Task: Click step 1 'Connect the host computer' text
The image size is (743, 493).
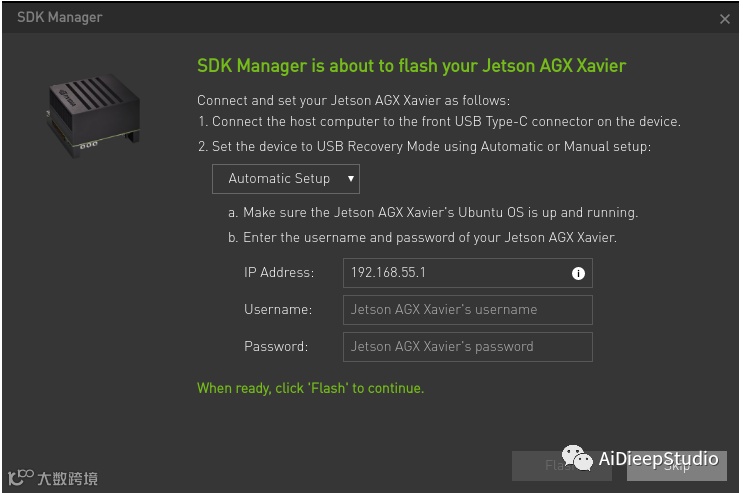Action: [x=439, y=122]
